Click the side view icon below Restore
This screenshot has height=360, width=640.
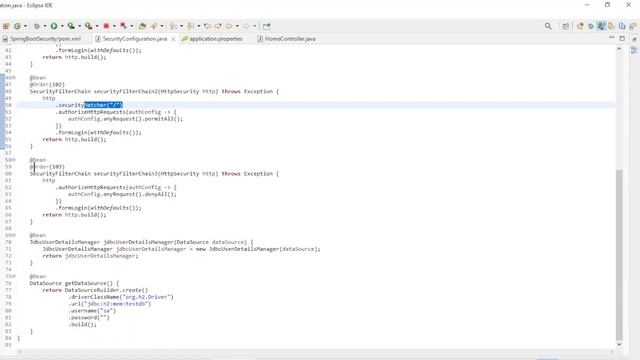[x=634, y=50]
